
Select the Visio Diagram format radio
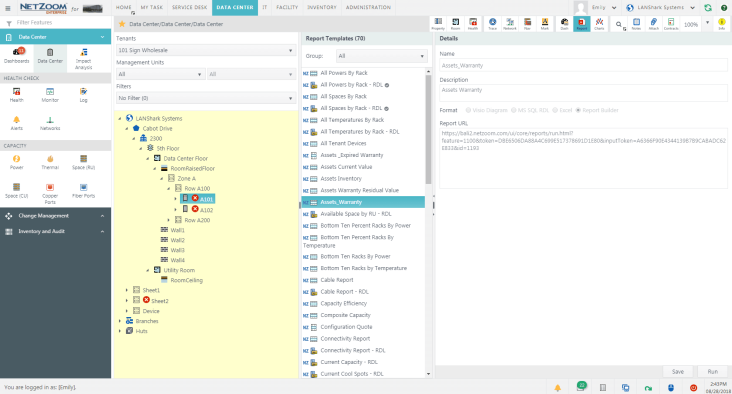(x=468, y=110)
